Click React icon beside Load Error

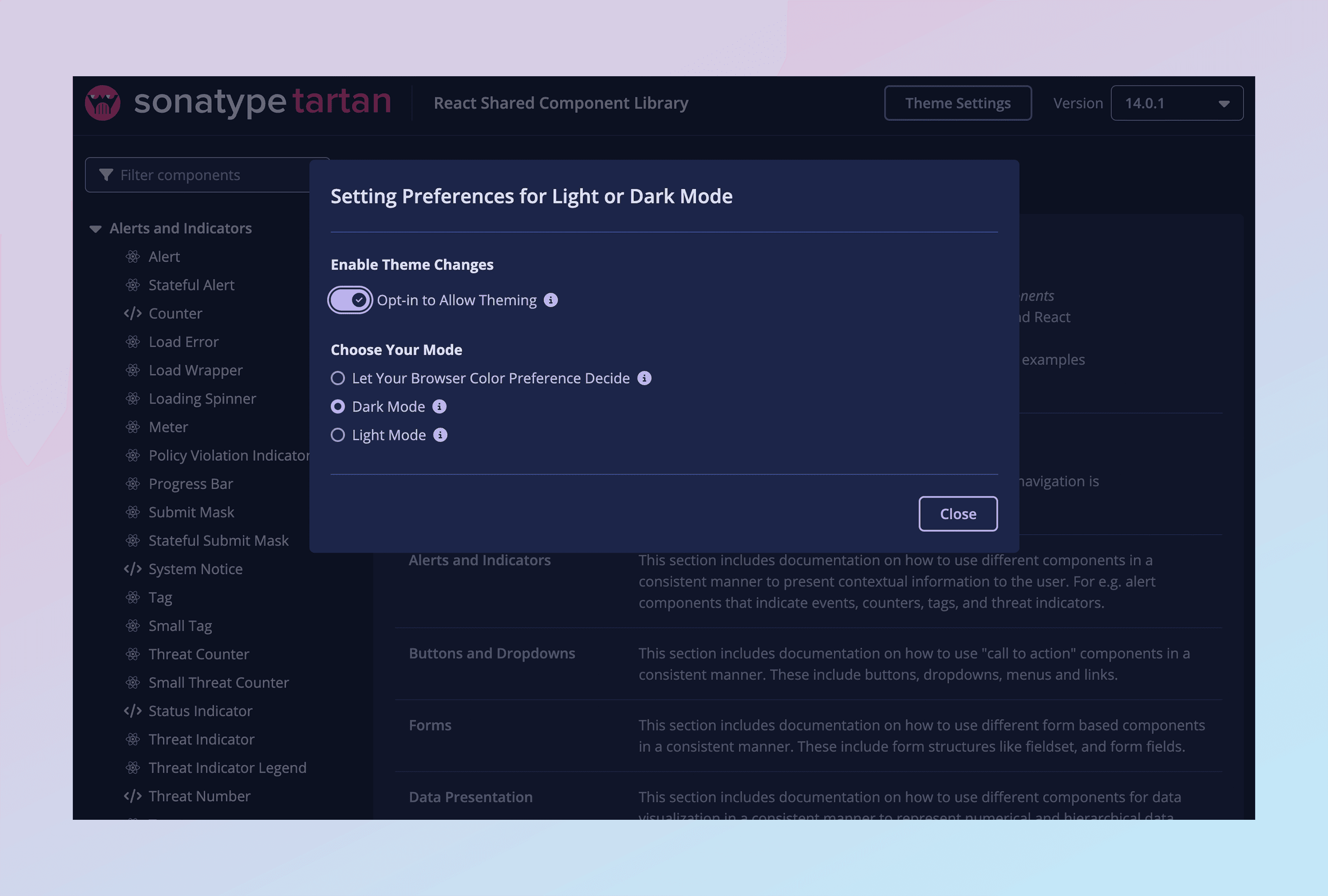click(133, 342)
